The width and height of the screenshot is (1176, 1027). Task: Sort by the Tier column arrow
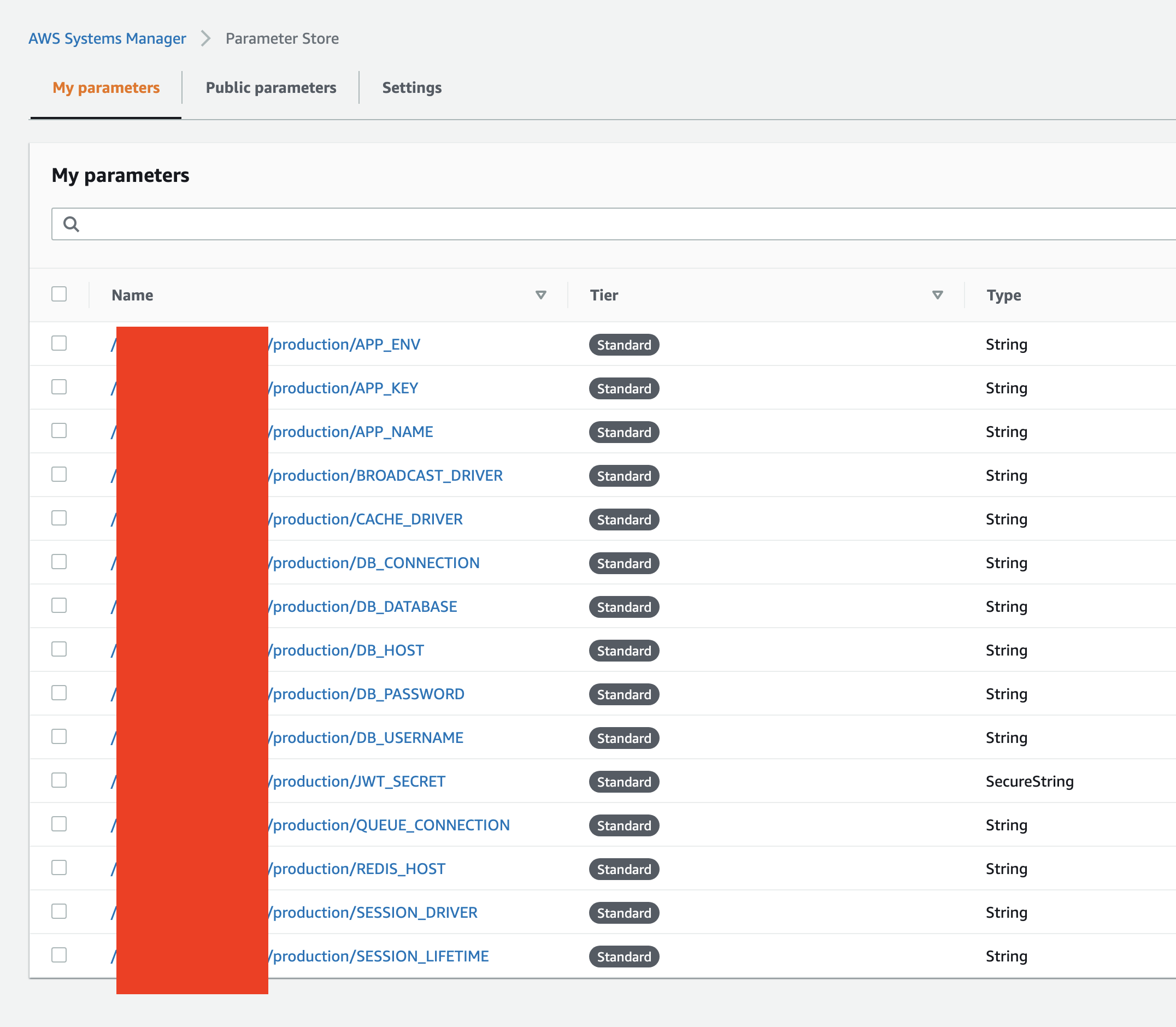[x=938, y=295]
